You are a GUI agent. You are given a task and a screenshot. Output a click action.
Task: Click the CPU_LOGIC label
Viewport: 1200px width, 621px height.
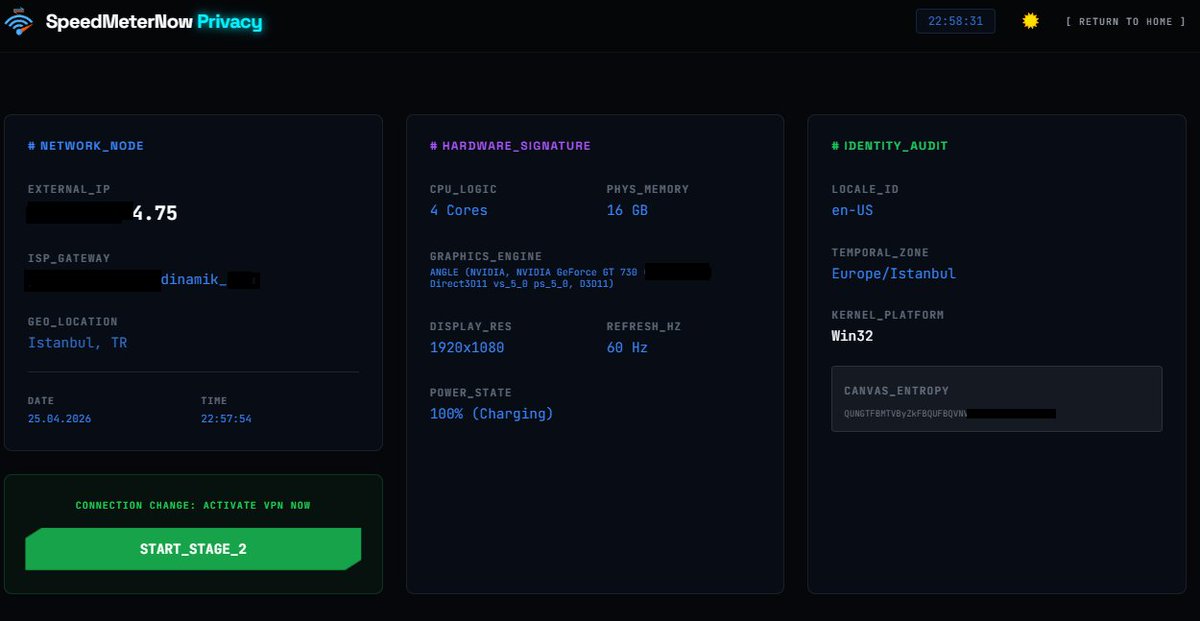click(463, 189)
